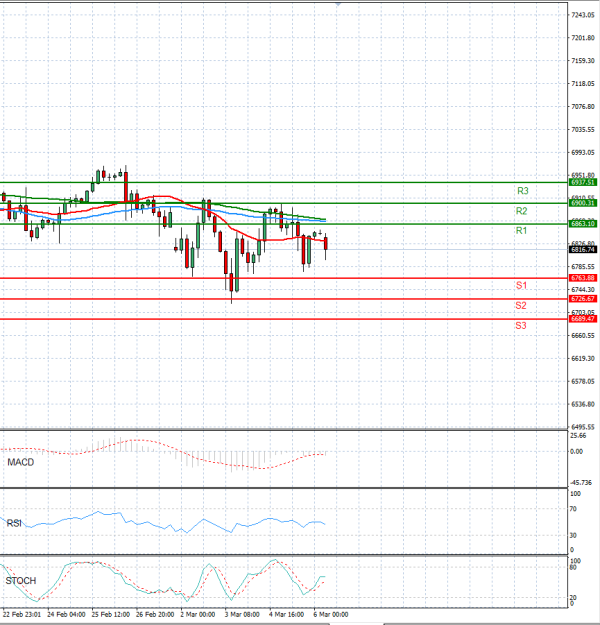Select the R2 resistance label
600x625 pixels.
click(x=522, y=211)
